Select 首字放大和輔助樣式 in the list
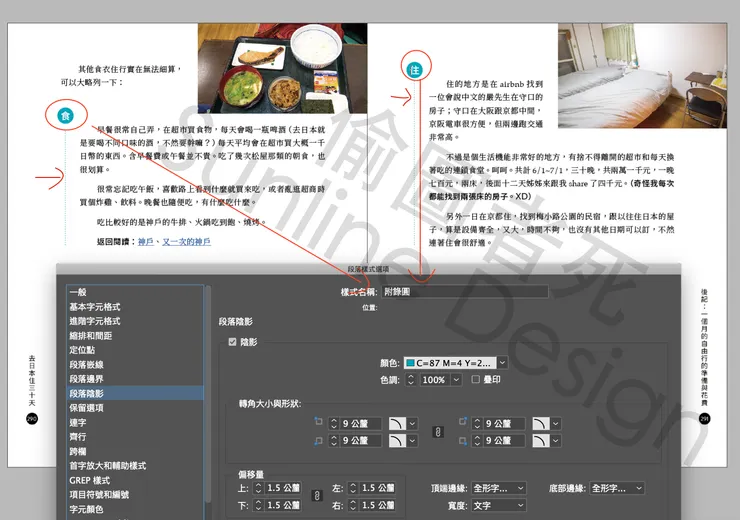The height and width of the screenshot is (520, 740). (135, 466)
